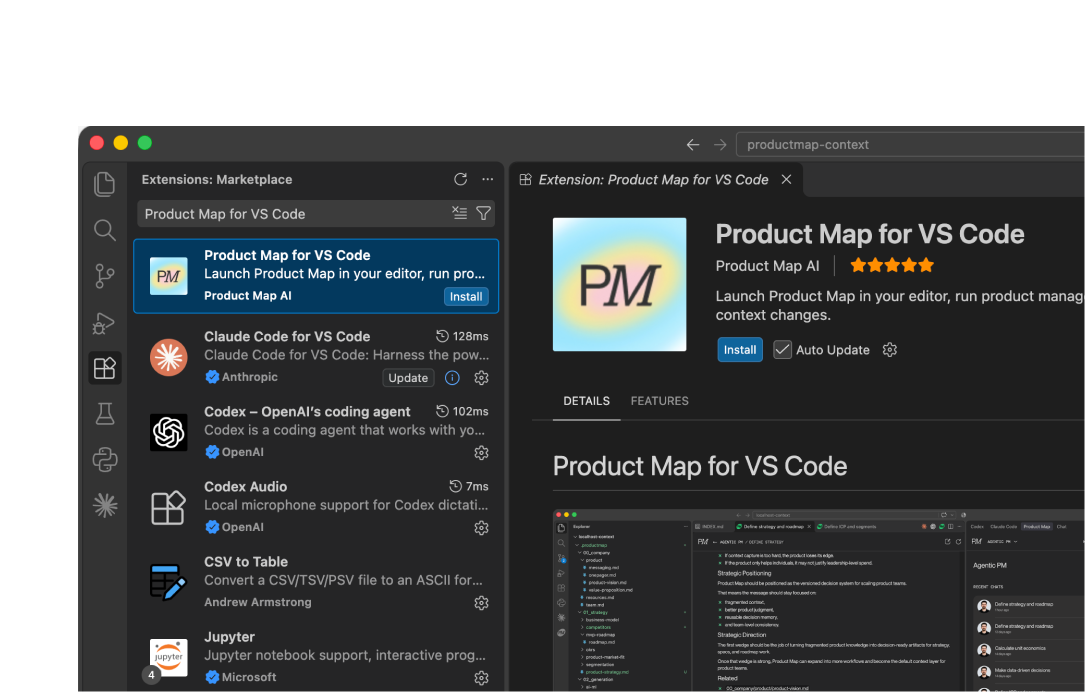Open the Extensions panel more actions menu
Image resolution: width=1085 pixels, height=692 pixels.
point(488,179)
